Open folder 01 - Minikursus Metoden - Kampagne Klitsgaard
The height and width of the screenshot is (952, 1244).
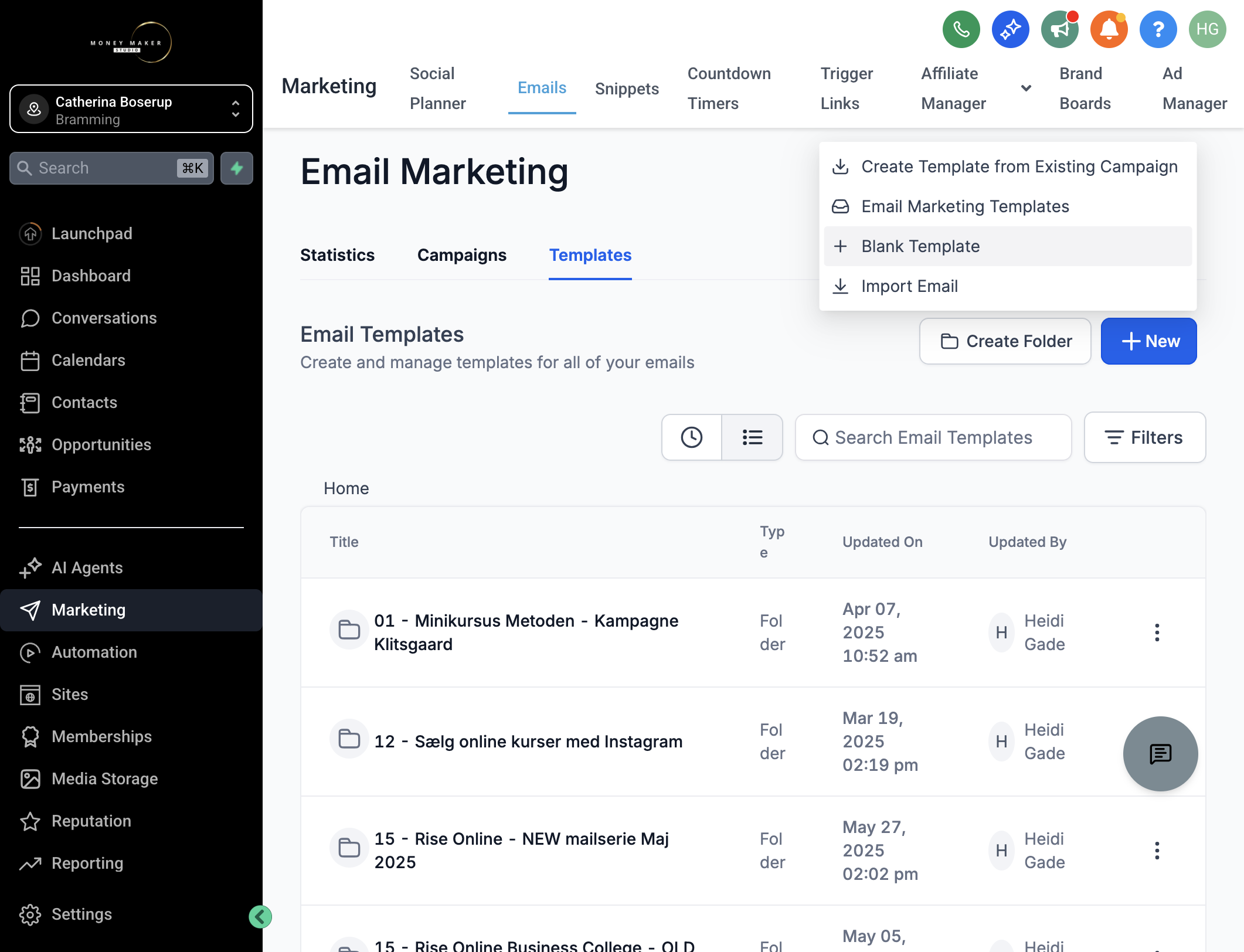(526, 633)
